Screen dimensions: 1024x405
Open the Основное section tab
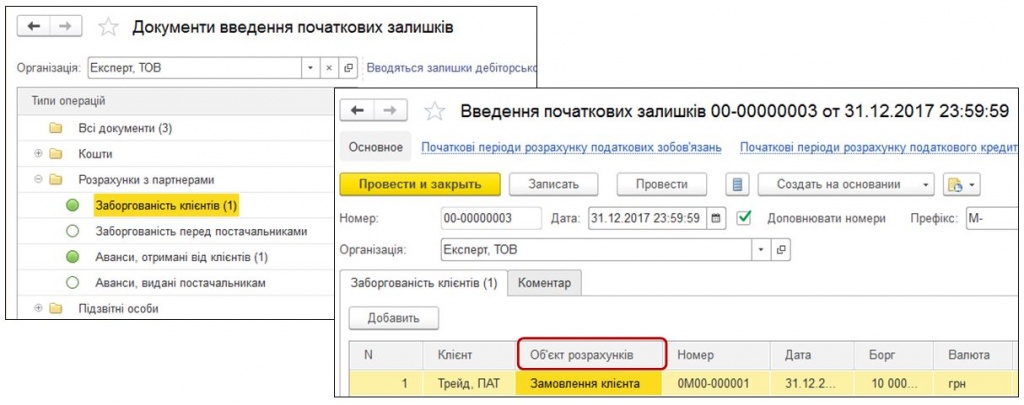[x=375, y=147]
